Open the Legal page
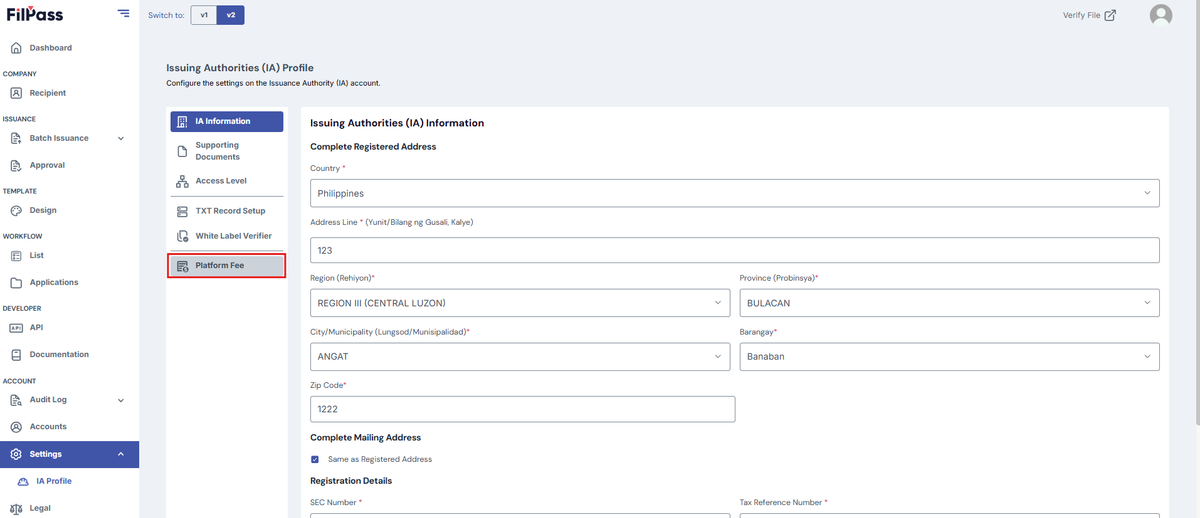This screenshot has height=518, width=1200. click(x=40, y=508)
